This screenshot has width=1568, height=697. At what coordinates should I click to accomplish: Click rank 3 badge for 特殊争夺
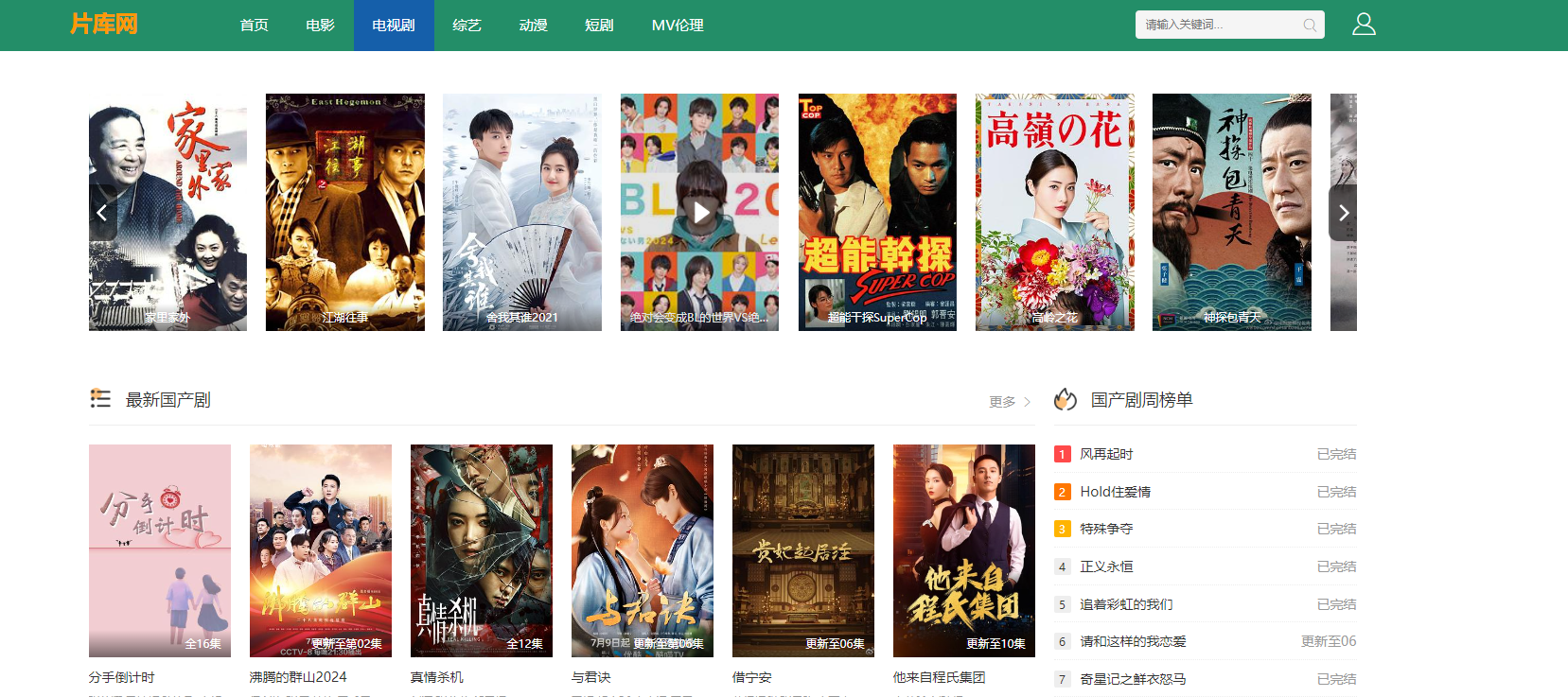(1062, 529)
